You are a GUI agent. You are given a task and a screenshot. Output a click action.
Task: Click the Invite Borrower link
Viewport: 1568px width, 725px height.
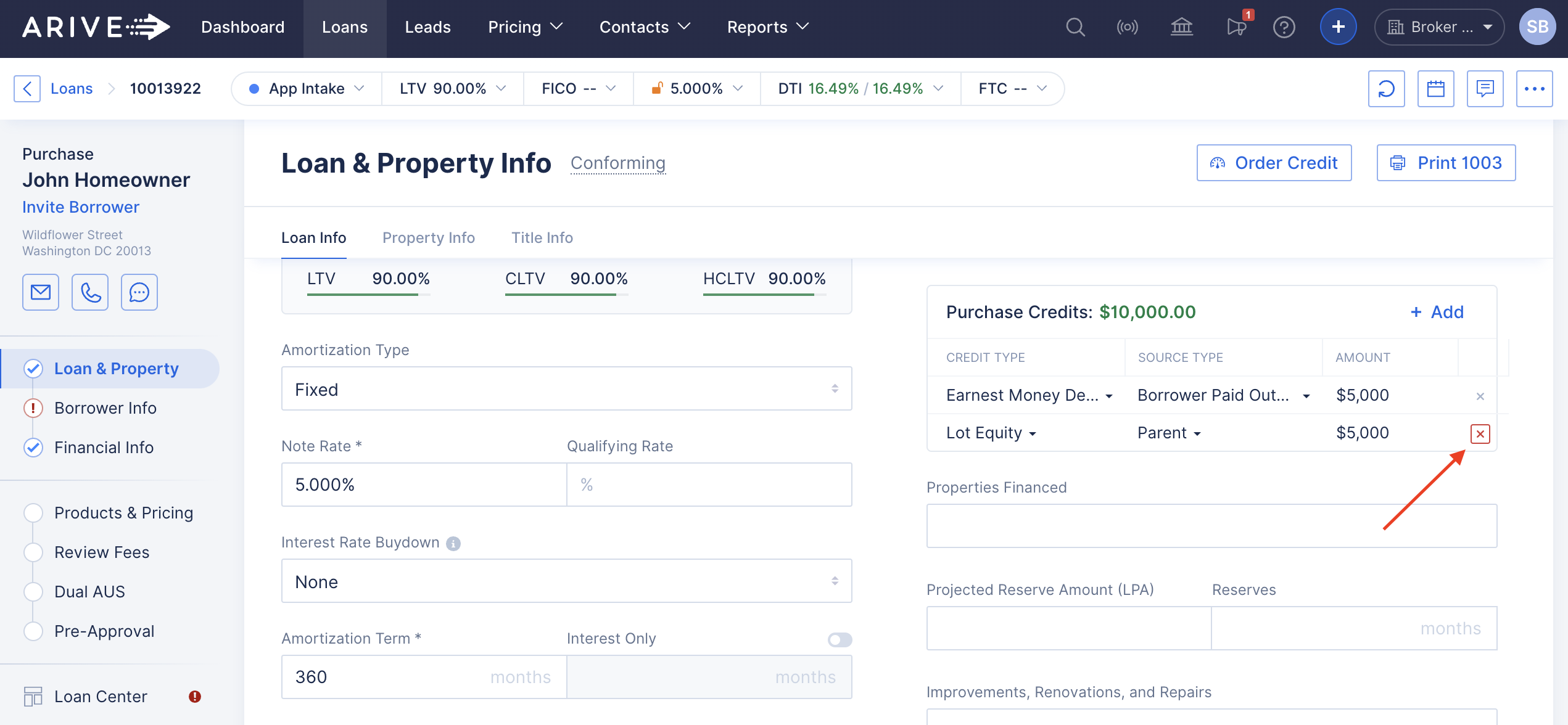tap(81, 207)
